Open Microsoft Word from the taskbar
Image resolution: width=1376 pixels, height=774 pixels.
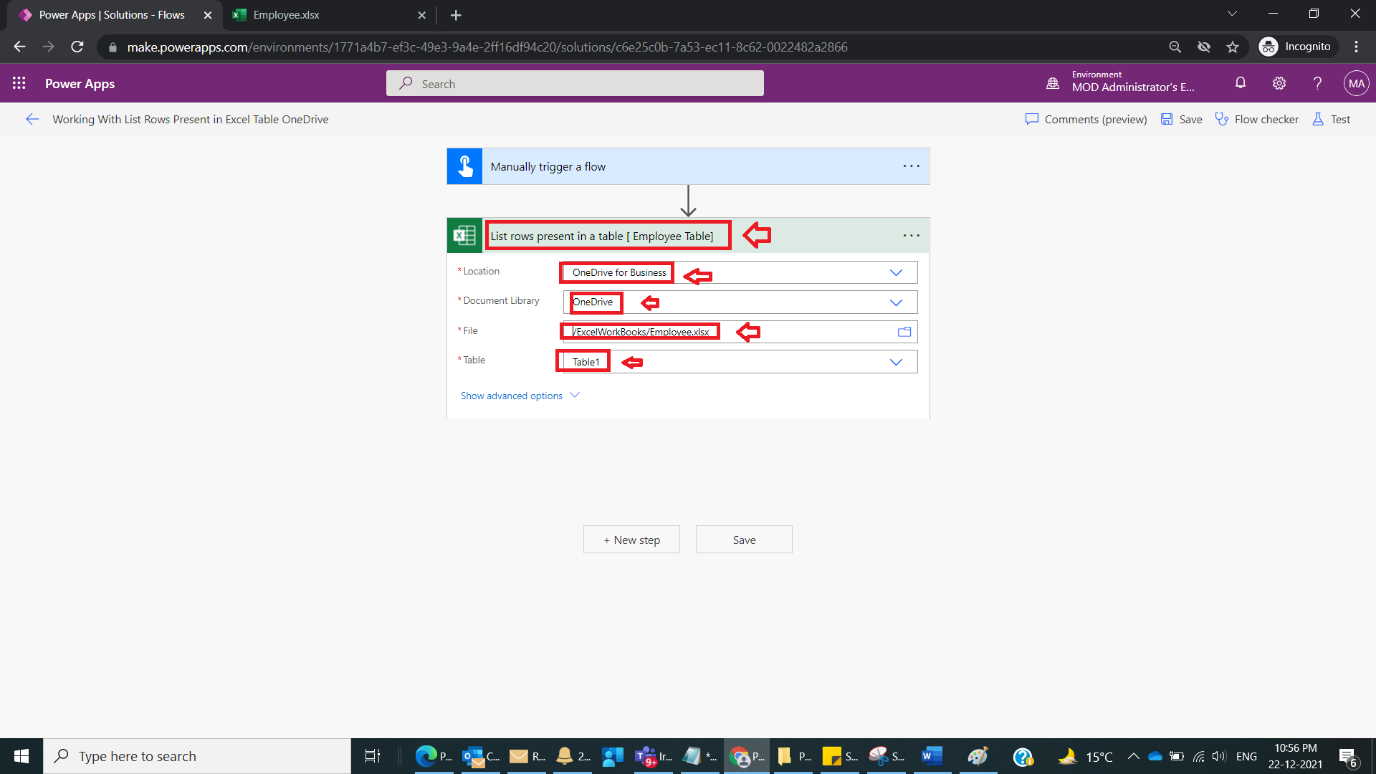tap(932, 756)
